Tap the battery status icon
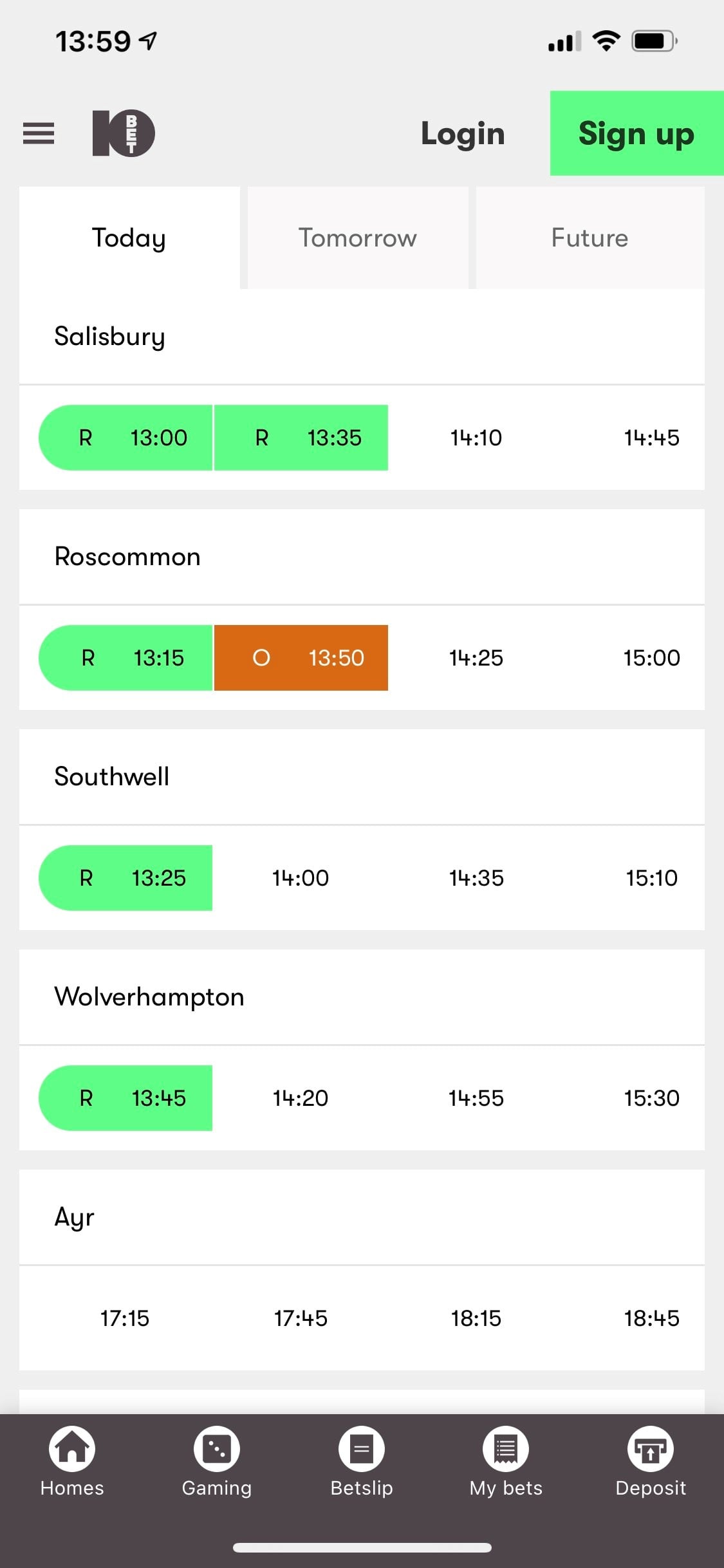Image resolution: width=724 pixels, height=1568 pixels. tap(654, 42)
